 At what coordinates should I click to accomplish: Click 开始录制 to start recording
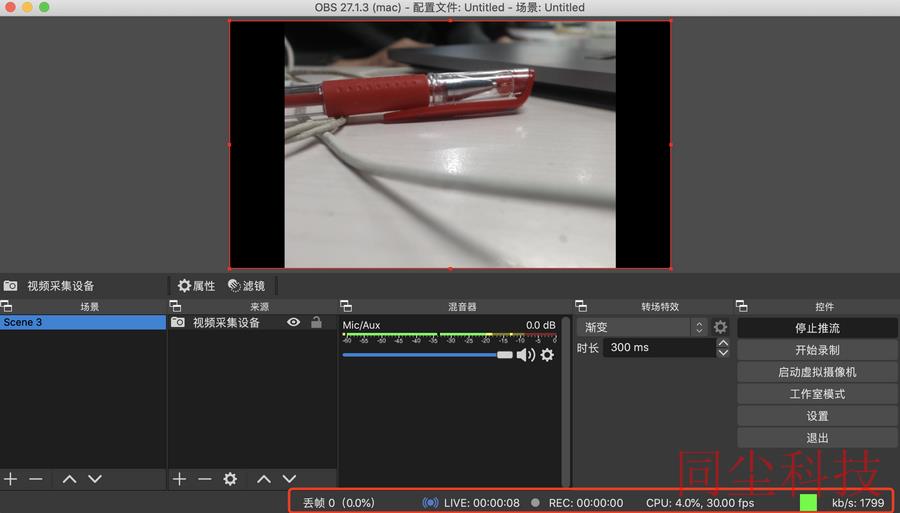(x=817, y=350)
